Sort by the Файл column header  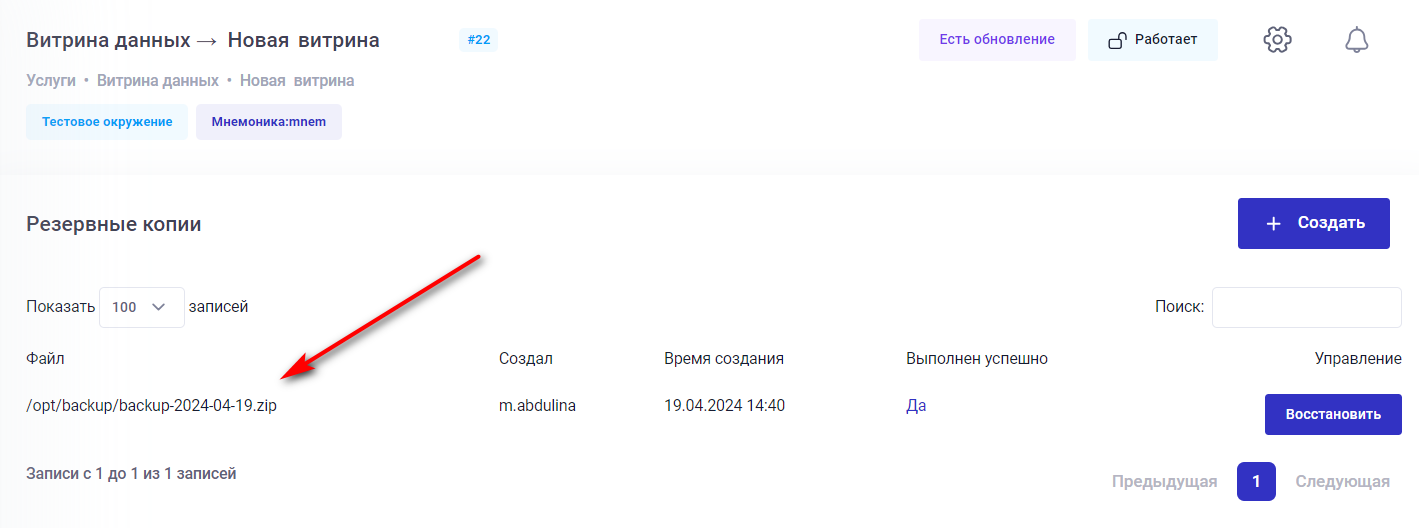[x=46, y=359]
